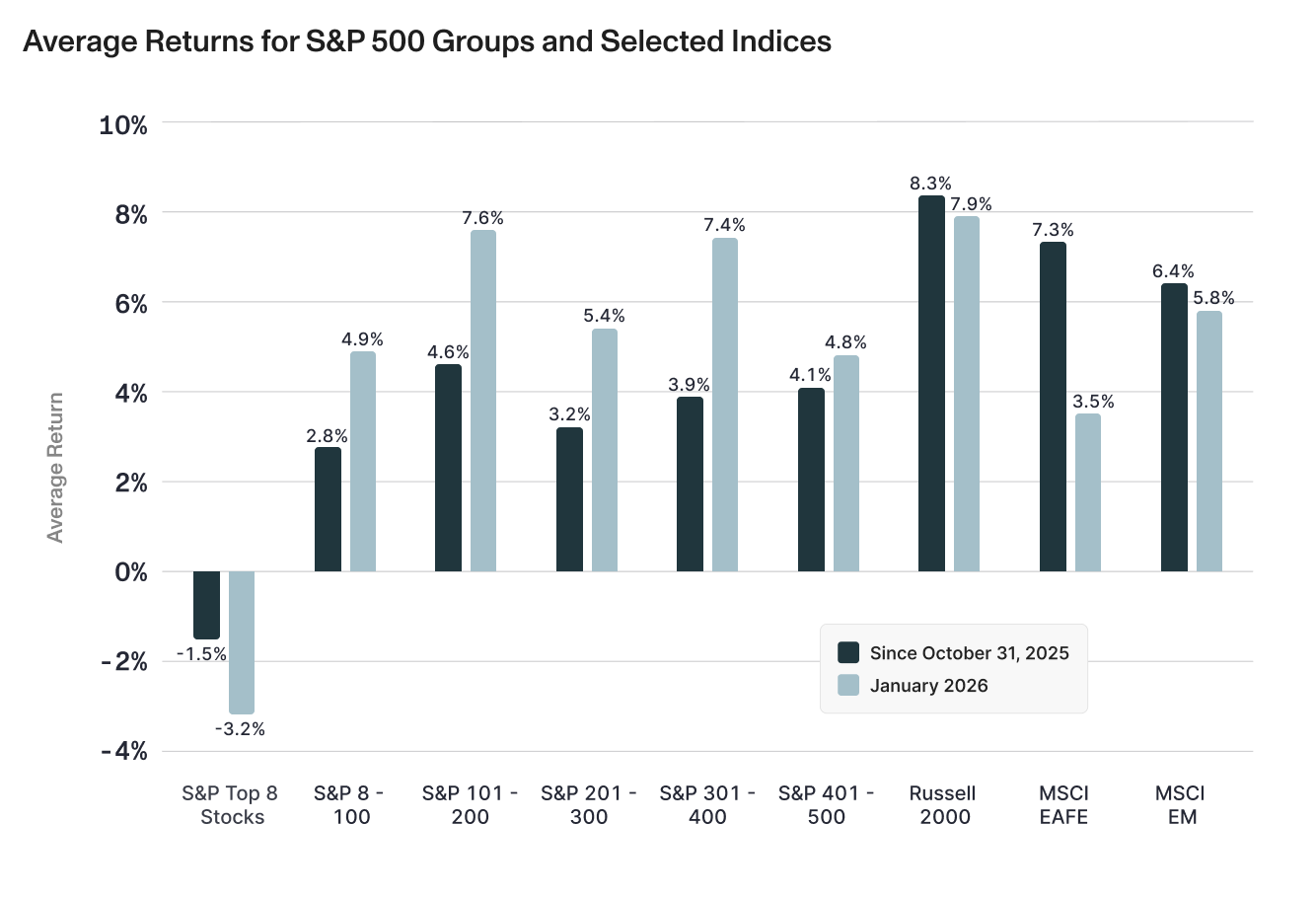The width and height of the screenshot is (1316, 897).
Task: Select the 8.3% dark bar for Russell 2000
Action: pyautogui.click(x=931, y=383)
